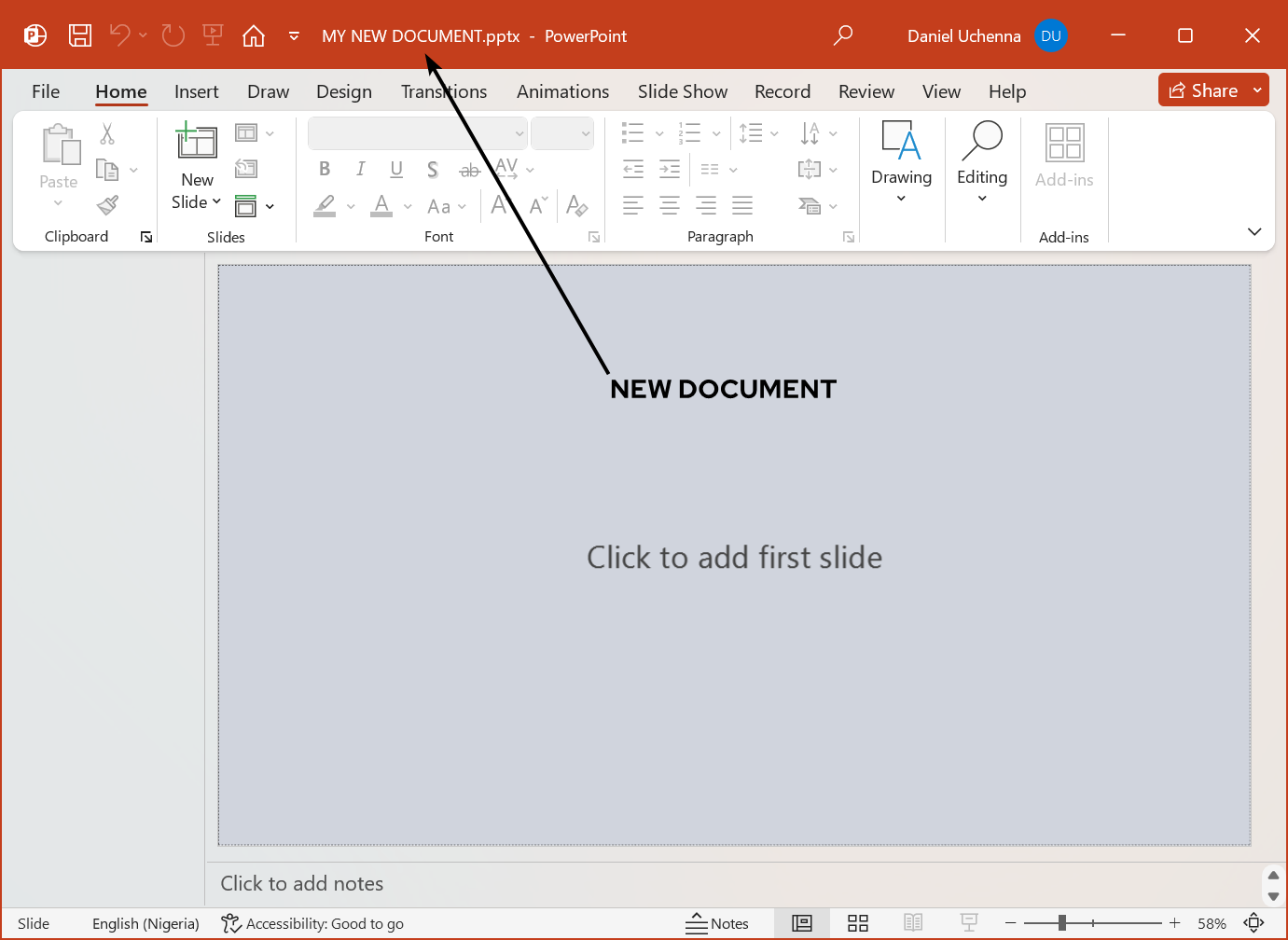Switch to Normal view in status bar

coord(802,923)
